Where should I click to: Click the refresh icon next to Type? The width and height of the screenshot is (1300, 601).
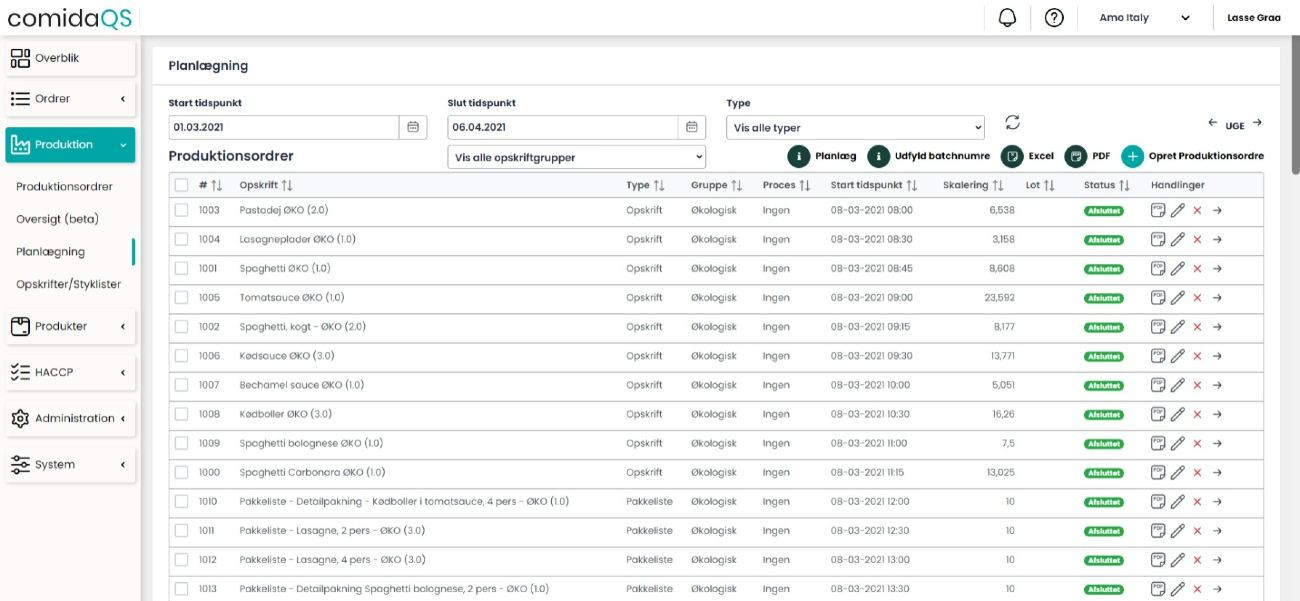(x=1012, y=123)
